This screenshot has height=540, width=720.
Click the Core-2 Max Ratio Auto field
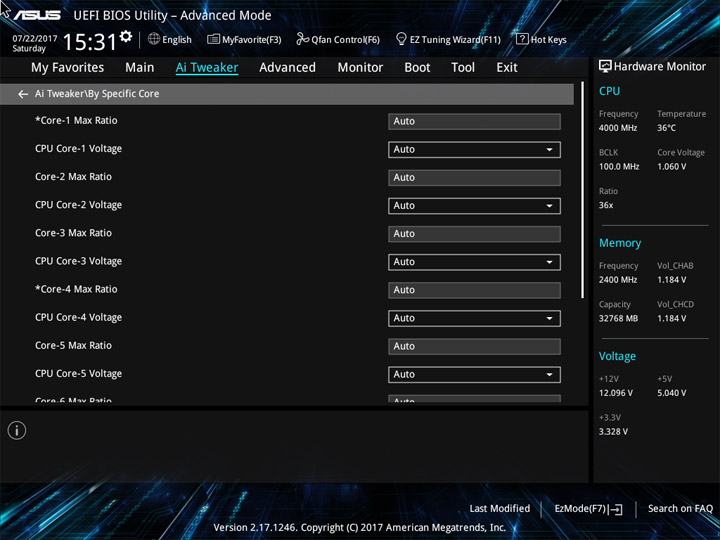click(x=474, y=178)
